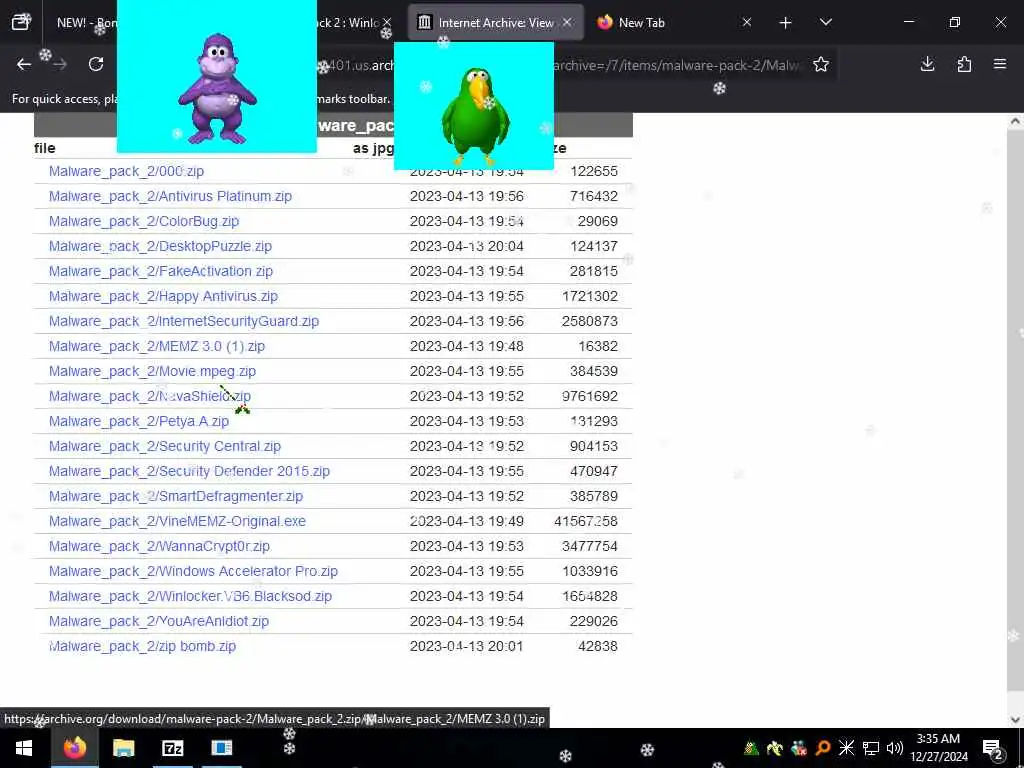Viewport: 1024px width, 768px height.
Task: Open the Security Defender 2015.zip link
Action: pos(189,471)
